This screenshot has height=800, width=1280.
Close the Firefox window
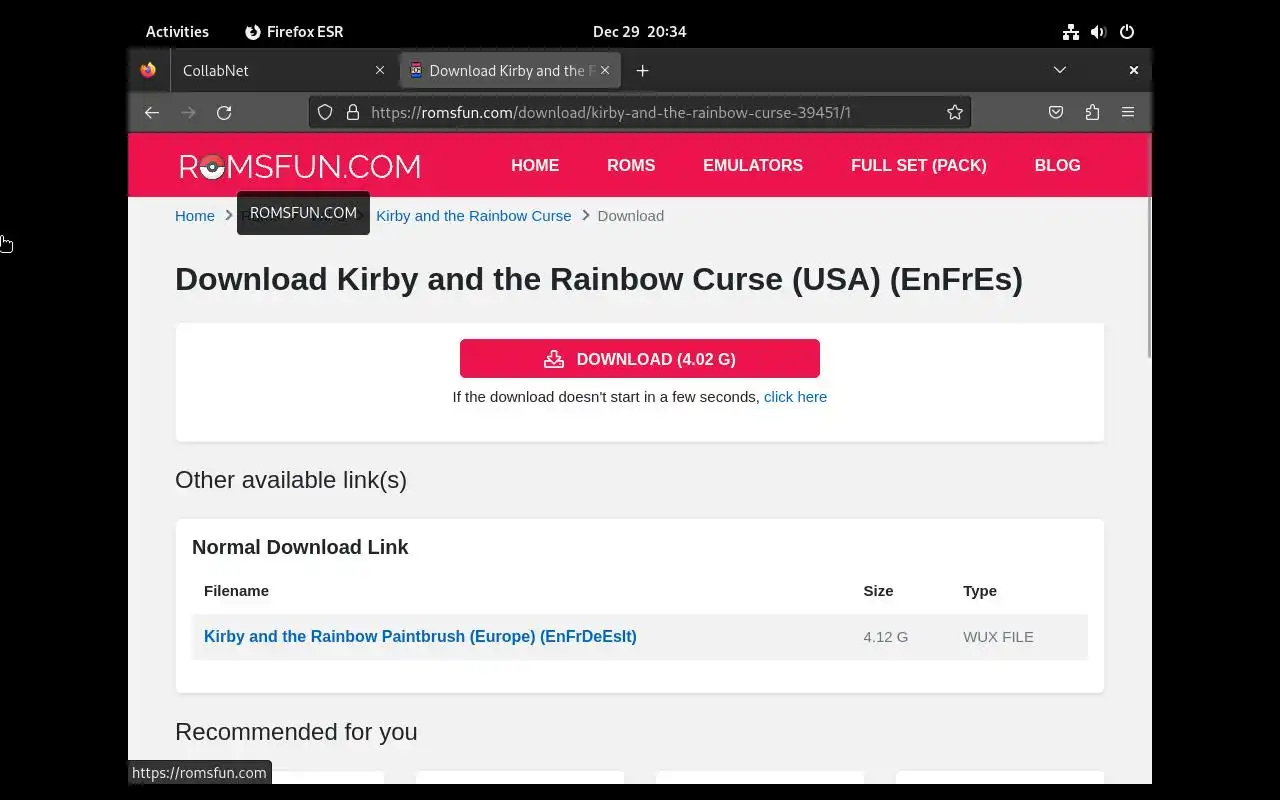[1134, 70]
